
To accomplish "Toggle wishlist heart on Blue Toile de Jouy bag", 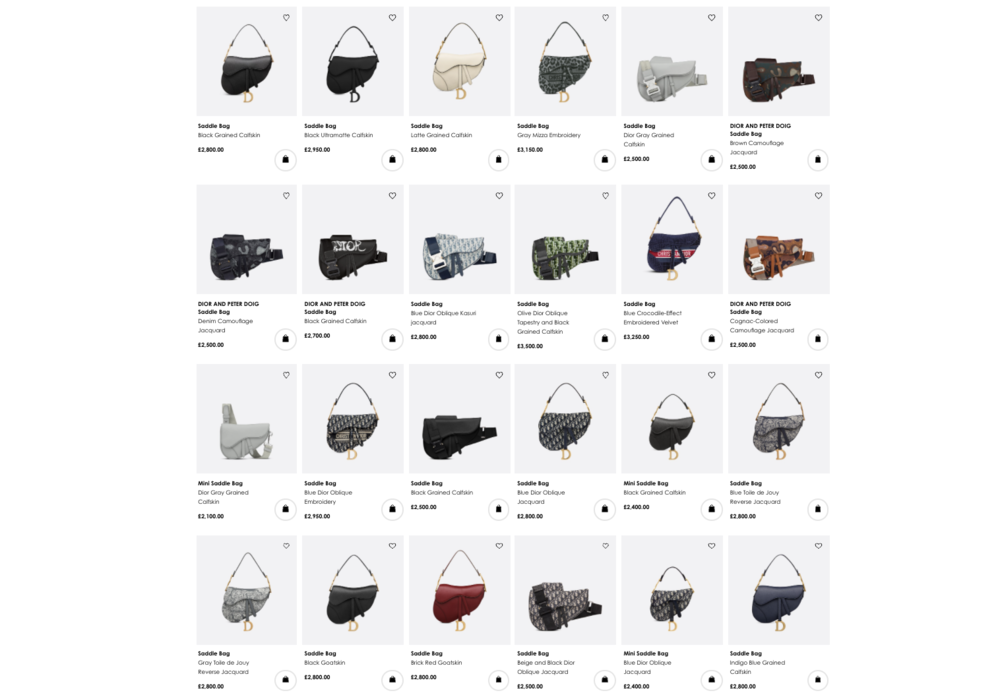I will [818, 375].
